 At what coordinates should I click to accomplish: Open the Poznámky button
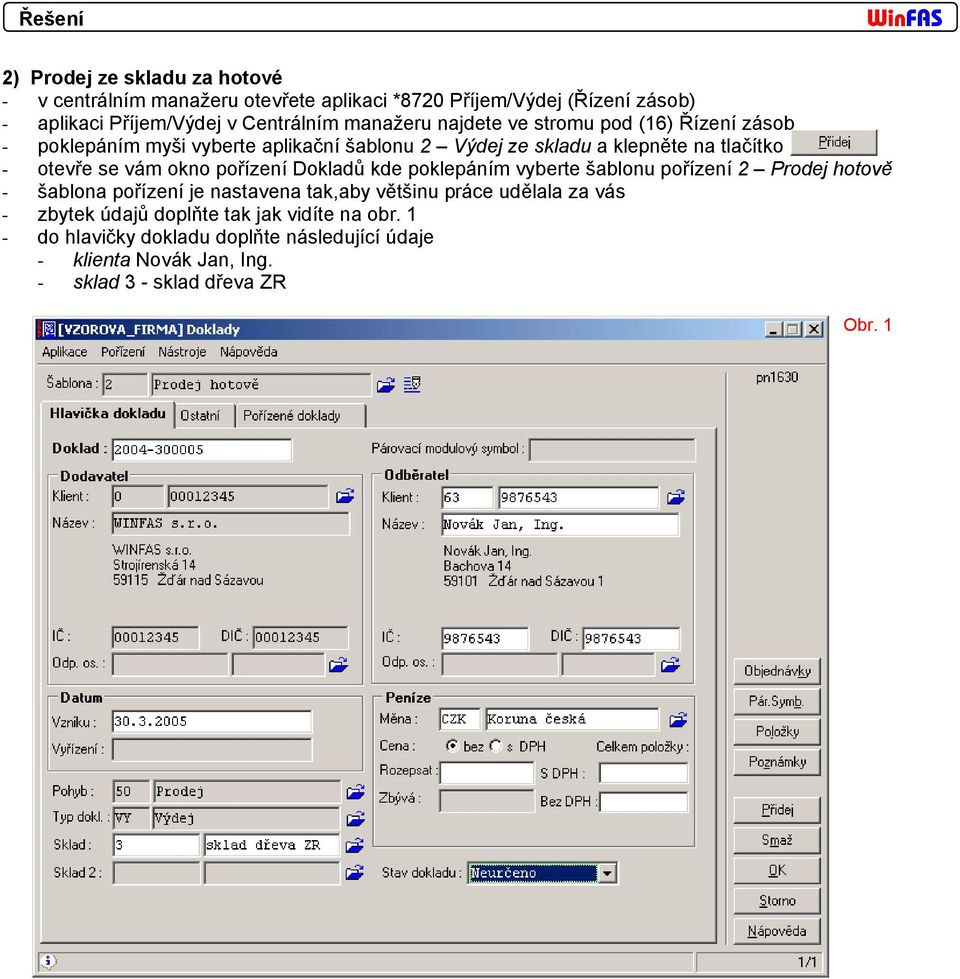click(777, 762)
